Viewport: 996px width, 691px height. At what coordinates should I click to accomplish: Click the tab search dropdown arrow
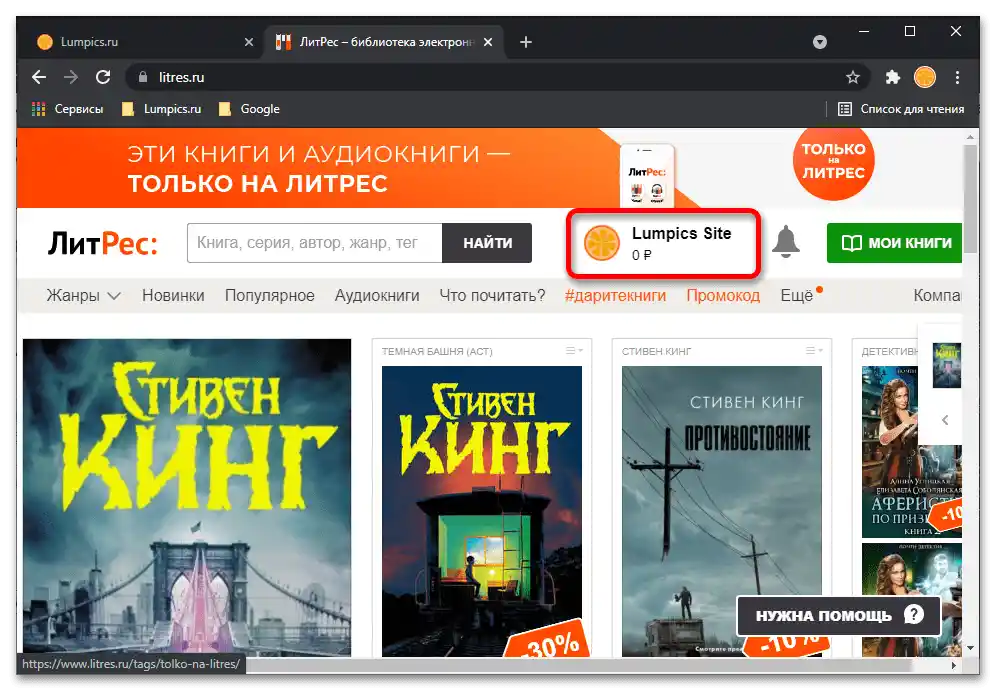coord(819,42)
